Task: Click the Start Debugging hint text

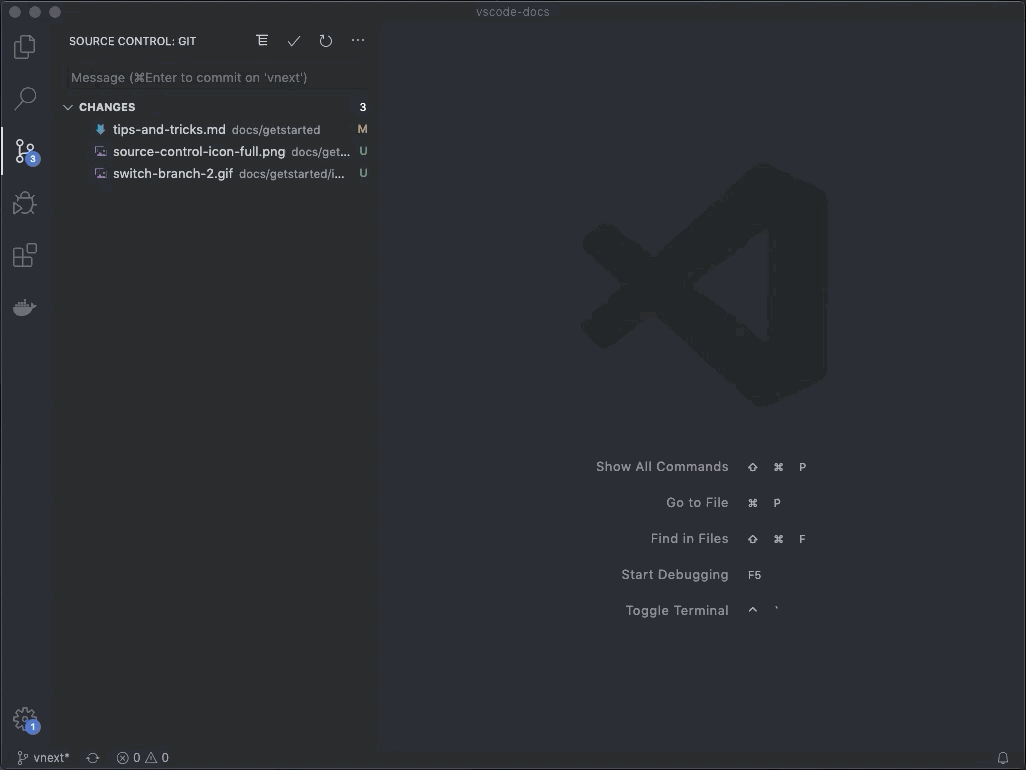Action: point(675,574)
